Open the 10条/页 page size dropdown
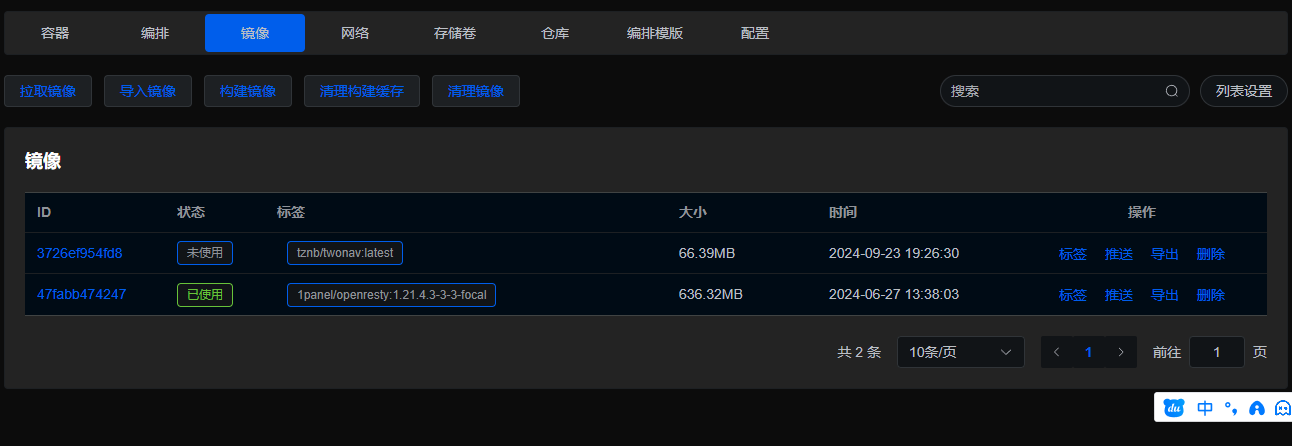1292x446 pixels. coord(960,352)
